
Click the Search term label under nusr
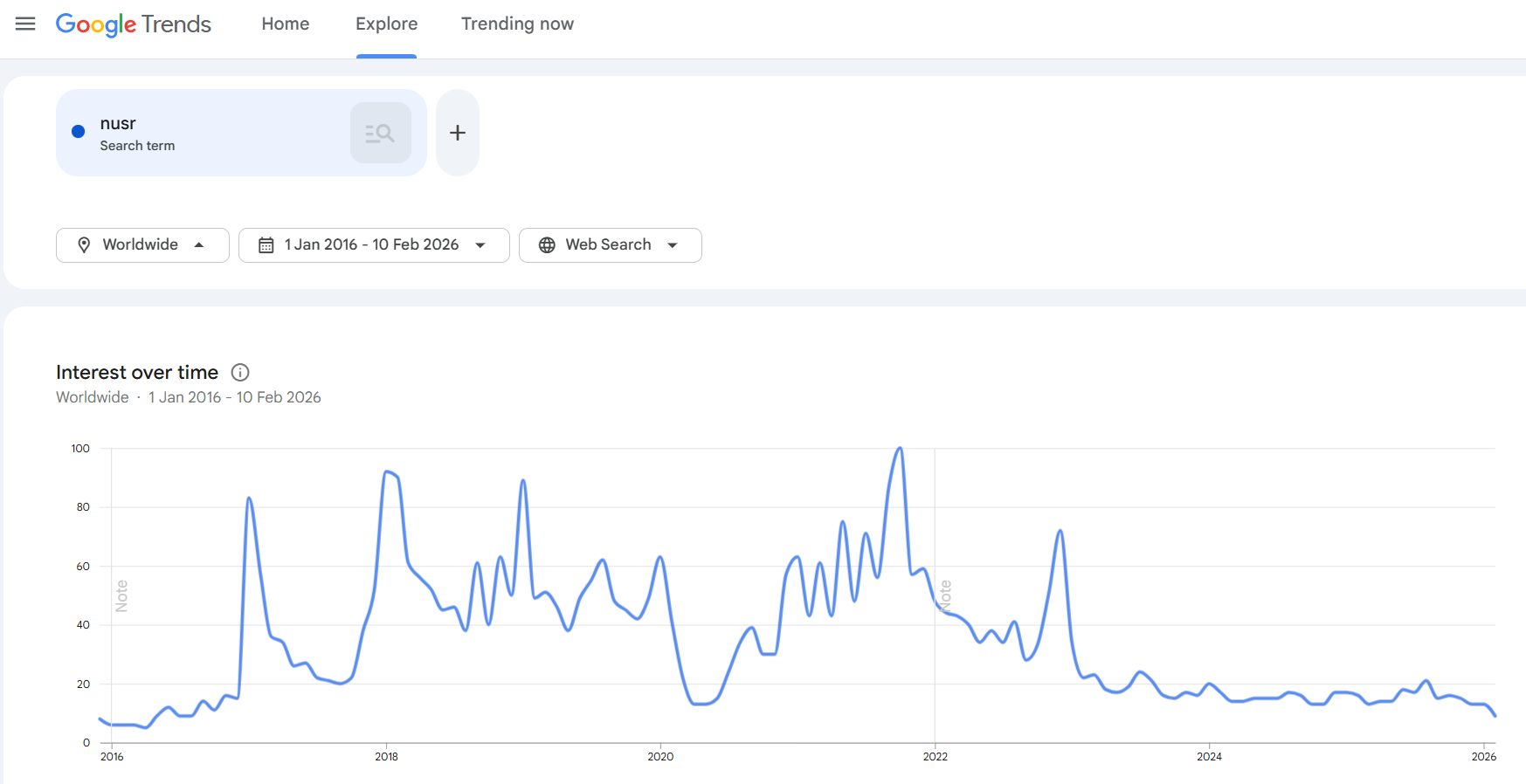(x=137, y=146)
